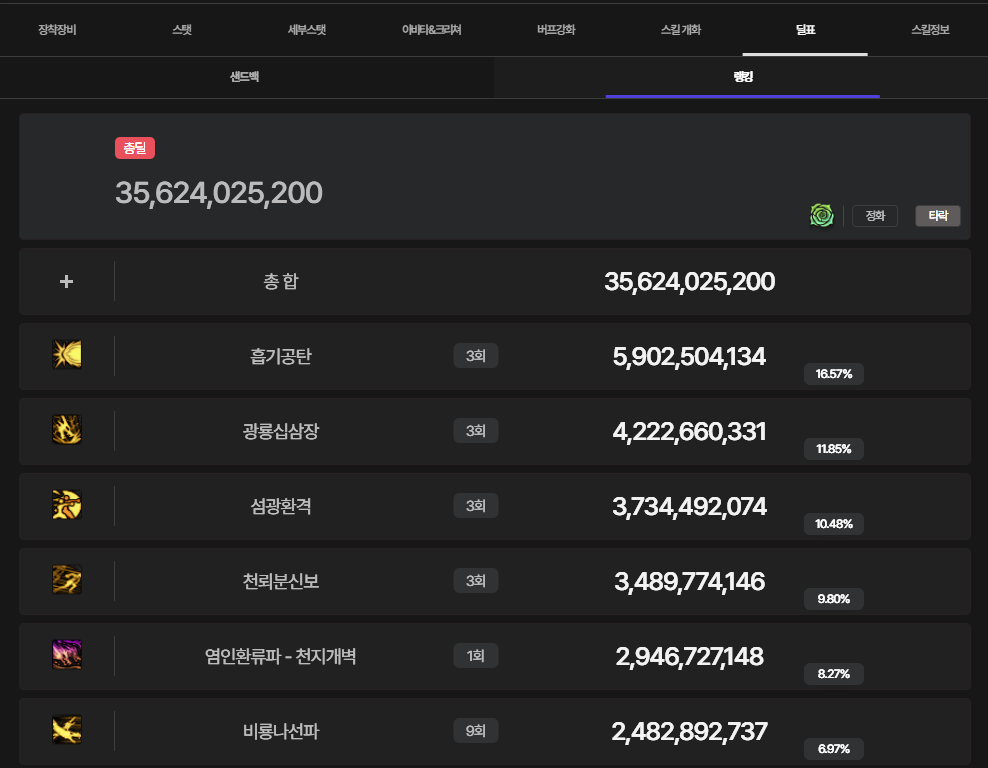Click the 16.57% badge on 흡기공탄

pyautogui.click(x=833, y=374)
